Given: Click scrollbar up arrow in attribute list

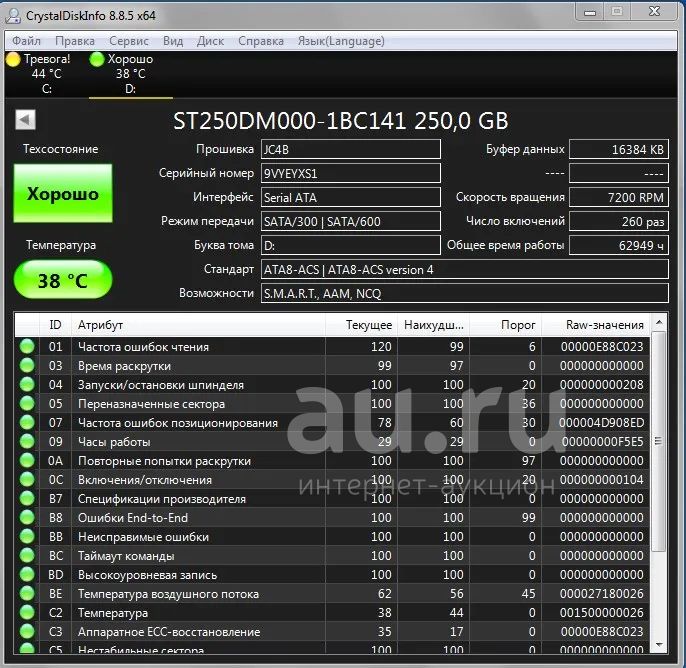Looking at the screenshot, I should click(659, 322).
